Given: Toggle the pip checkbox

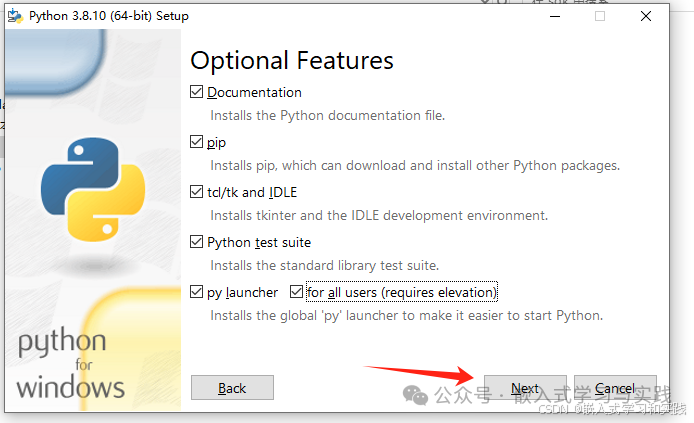Looking at the screenshot, I should click(x=197, y=142).
